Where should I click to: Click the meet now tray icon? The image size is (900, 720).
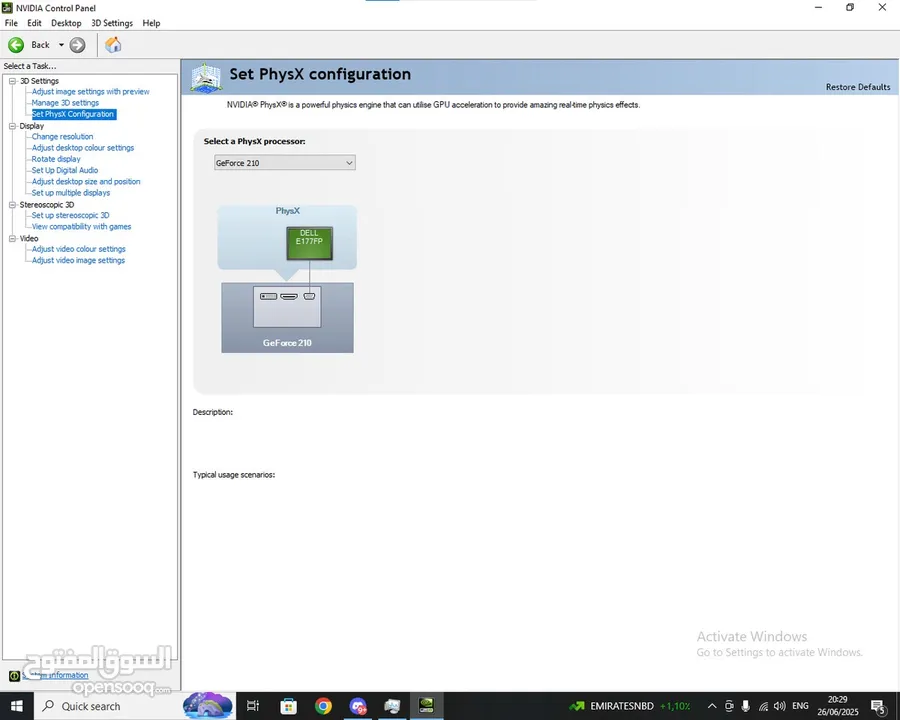729,706
